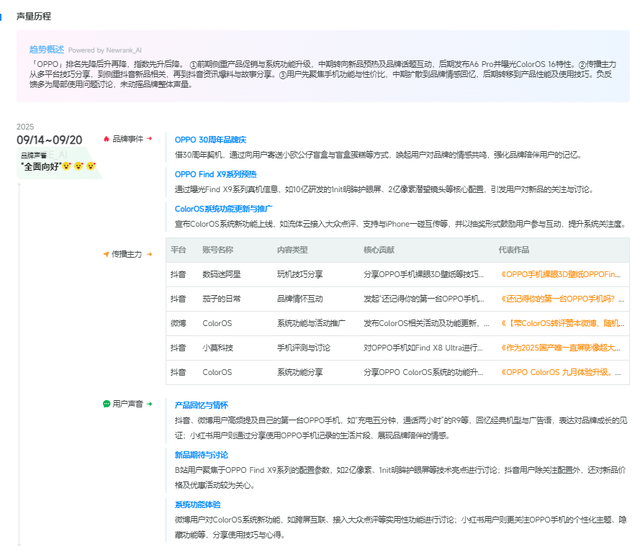Image resolution: width=640 pixels, height=552 pixels.
Task: Click 分享OPPO手机裸眼3D壁纸等技巧 contribution cell
Action: tap(424, 274)
